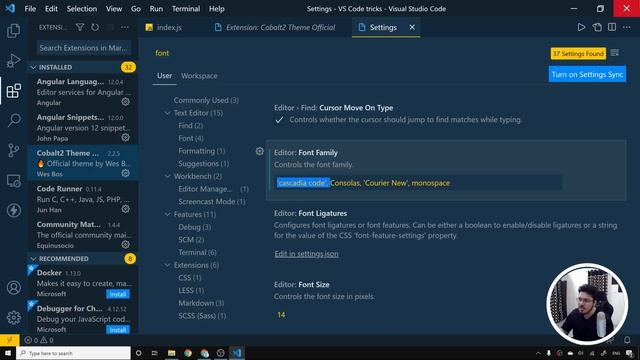Viewport: 640px width, 360px height.
Task: Open editor more actions ellipsis
Action: [627, 27]
